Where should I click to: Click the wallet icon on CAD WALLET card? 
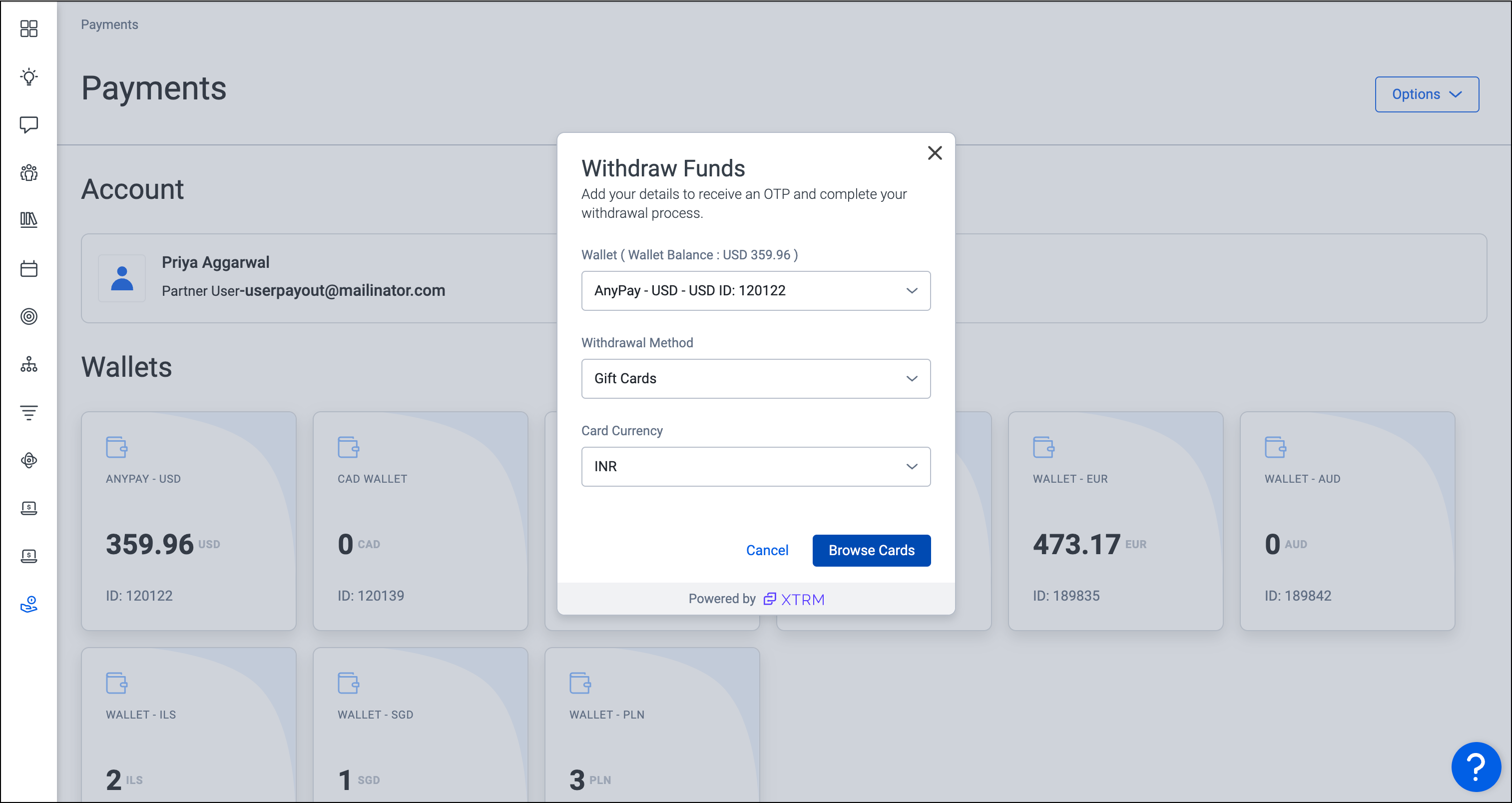(348, 447)
